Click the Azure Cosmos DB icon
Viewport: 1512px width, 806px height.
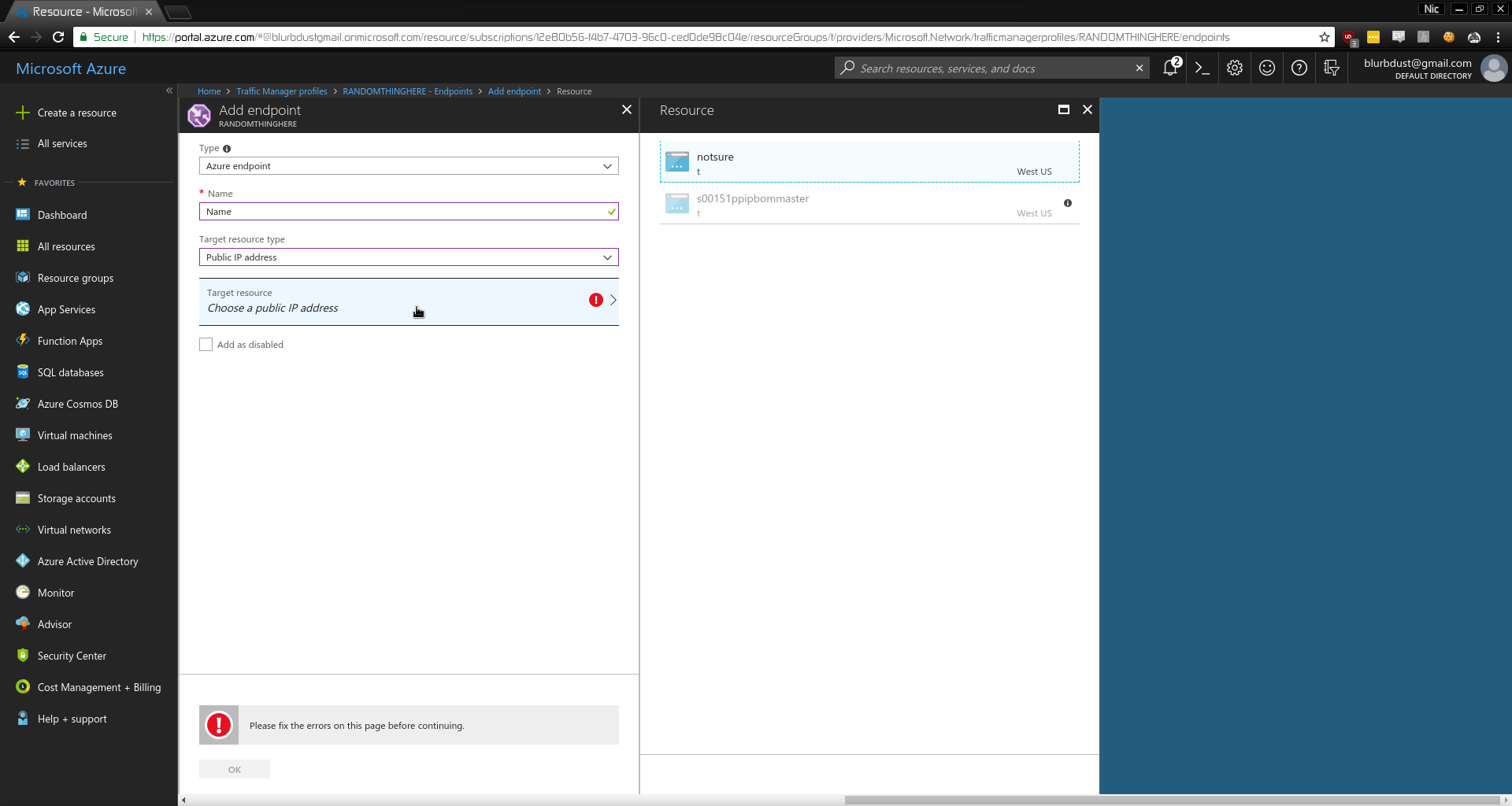pyautogui.click(x=23, y=404)
